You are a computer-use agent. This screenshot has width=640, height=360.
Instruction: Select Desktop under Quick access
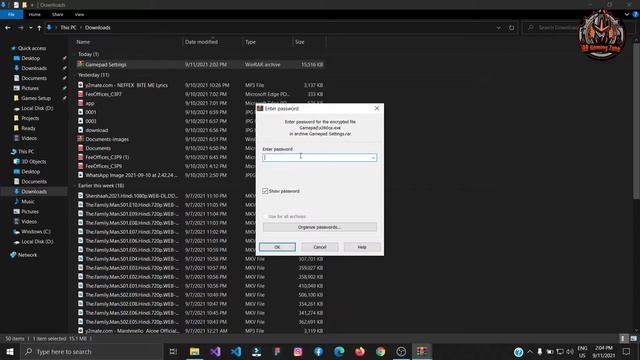(31, 58)
